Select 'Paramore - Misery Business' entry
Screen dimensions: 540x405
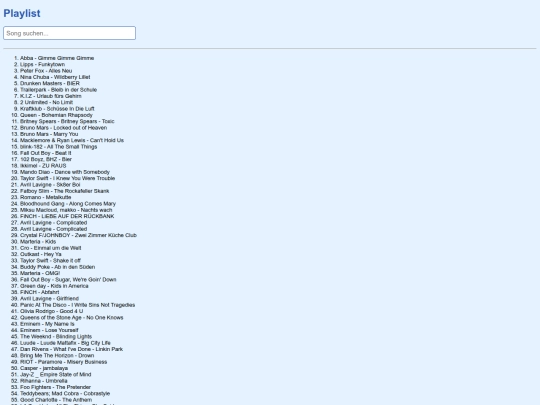click(63, 362)
